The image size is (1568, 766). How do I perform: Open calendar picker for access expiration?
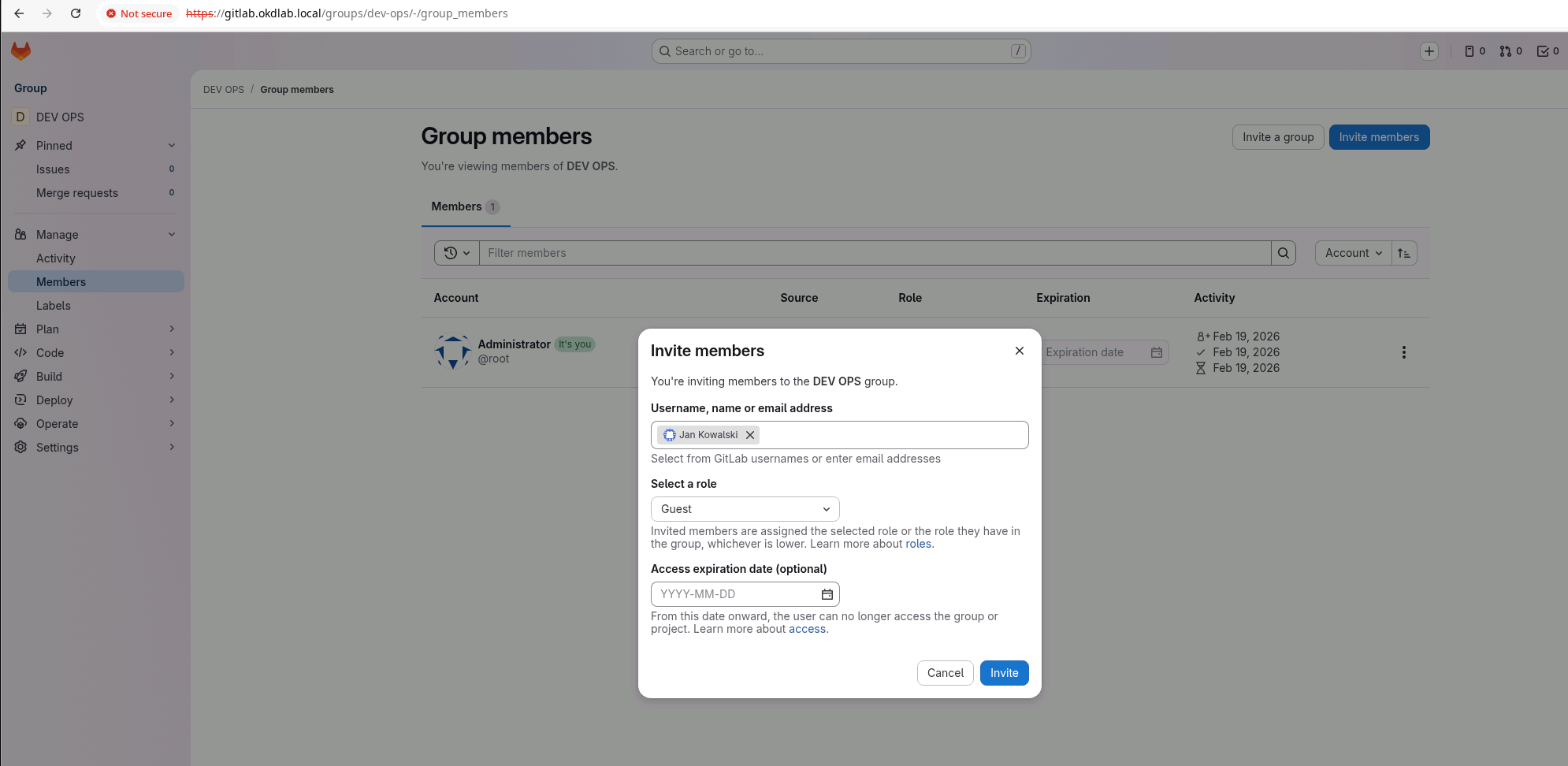coord(827,594)
